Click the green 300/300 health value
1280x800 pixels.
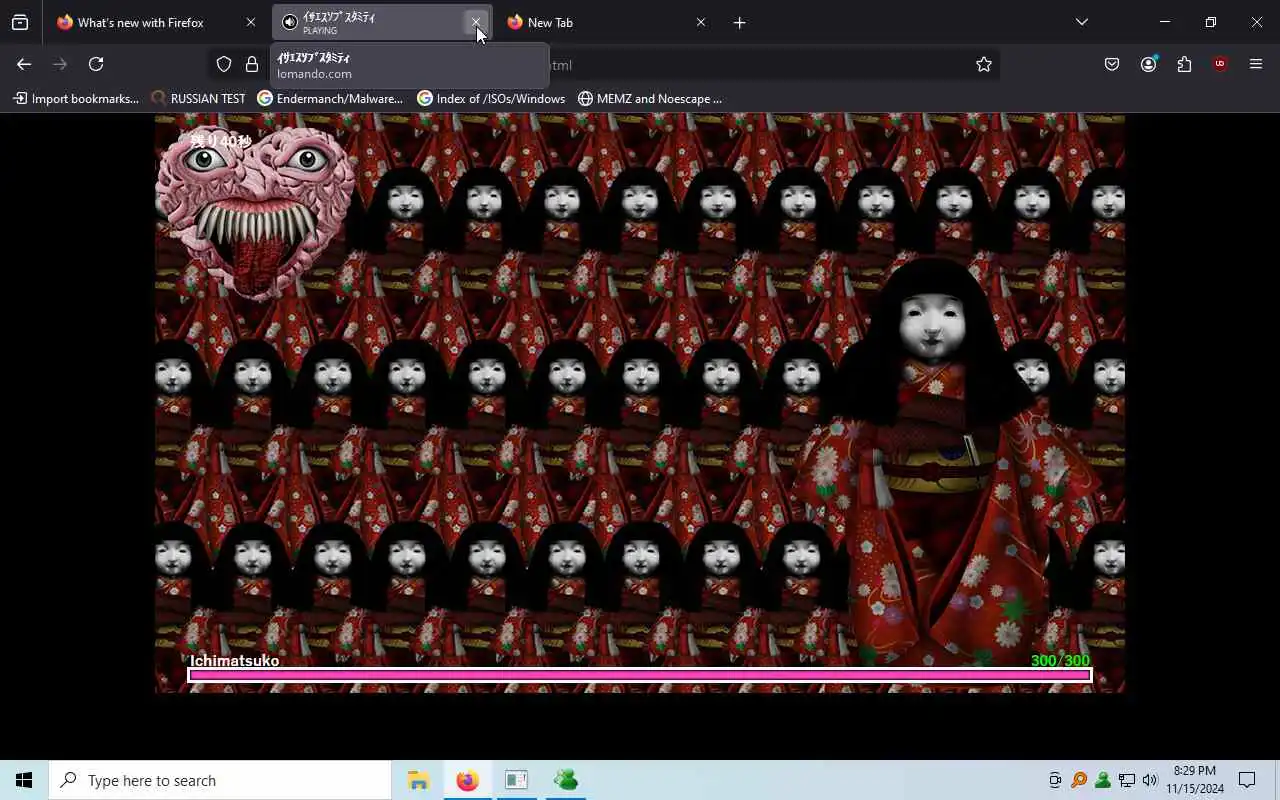point(1060,660)
